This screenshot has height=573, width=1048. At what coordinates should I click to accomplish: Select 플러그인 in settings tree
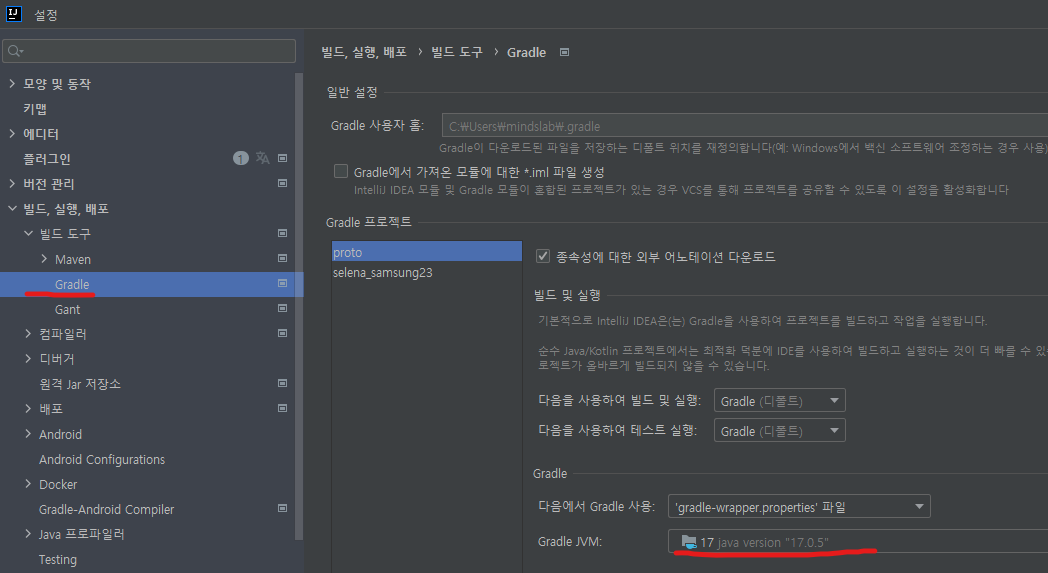coord(47,158)
